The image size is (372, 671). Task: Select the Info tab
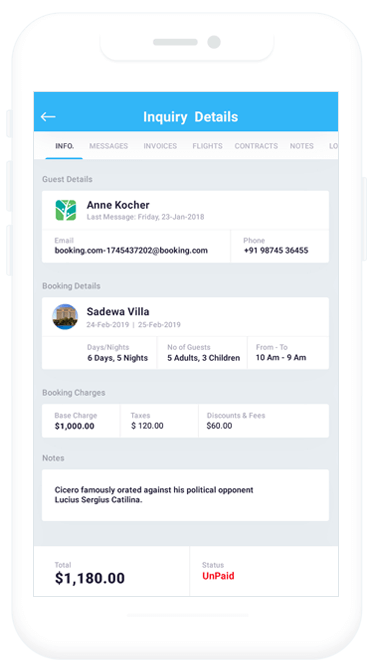coord(64,146)
